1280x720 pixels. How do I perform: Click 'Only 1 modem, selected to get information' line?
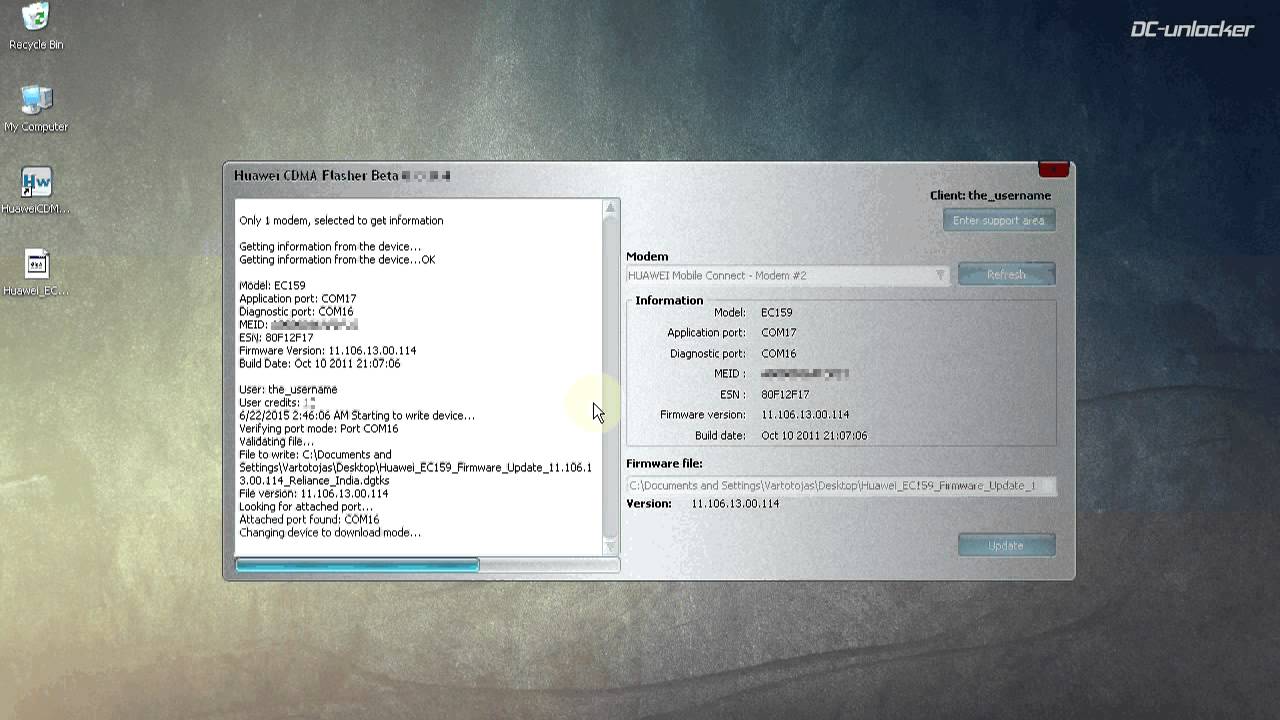[x=341, y=221]
